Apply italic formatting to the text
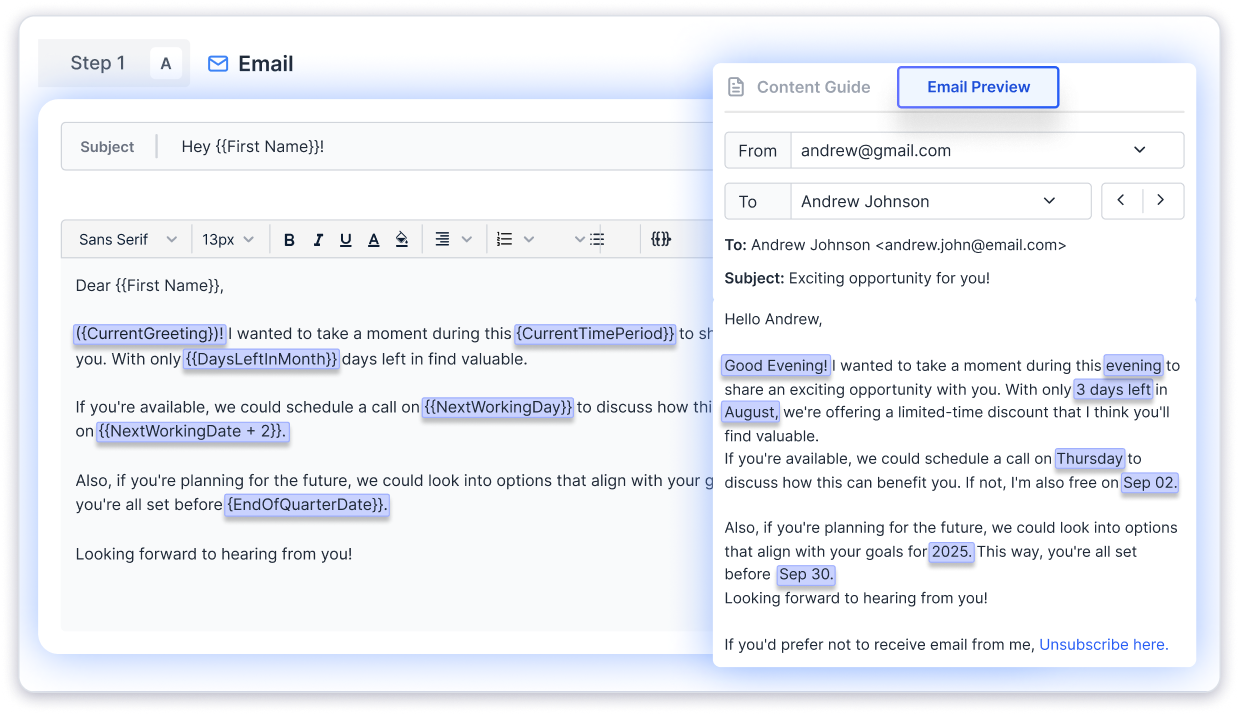The image size is (1239, 715). pos(318,240)
